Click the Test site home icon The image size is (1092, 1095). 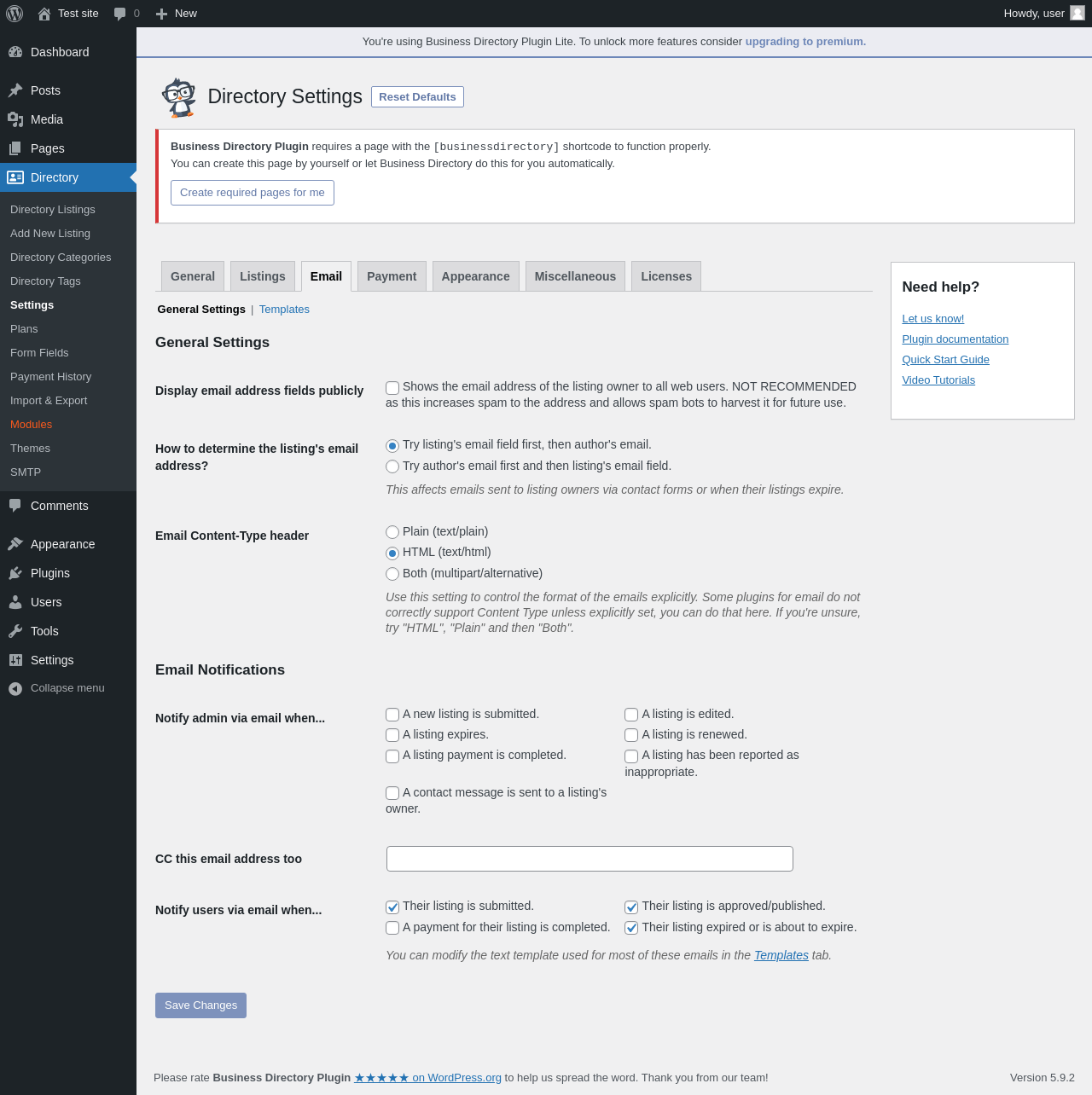coord(44,14)
